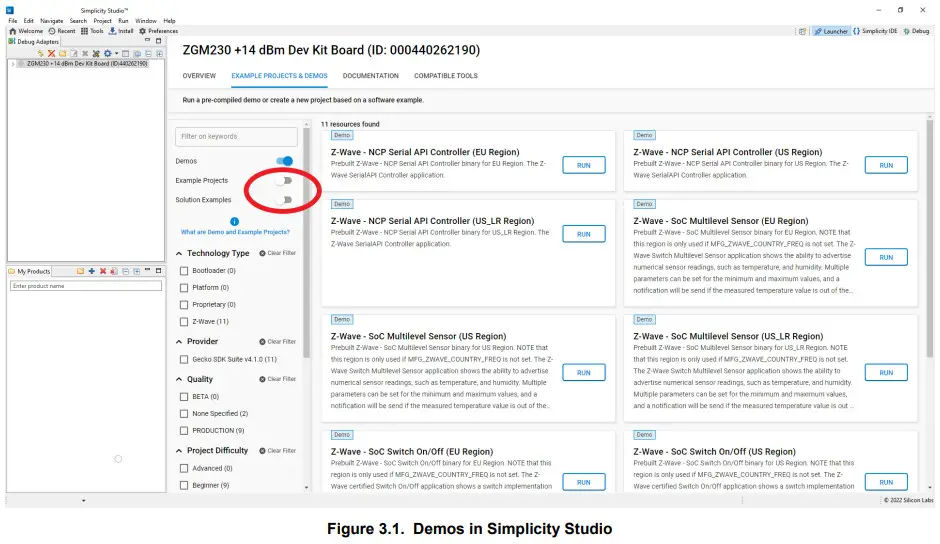
Task: Check the PRODUCTION (9) checkbox
Action: [x=184, y=431]
